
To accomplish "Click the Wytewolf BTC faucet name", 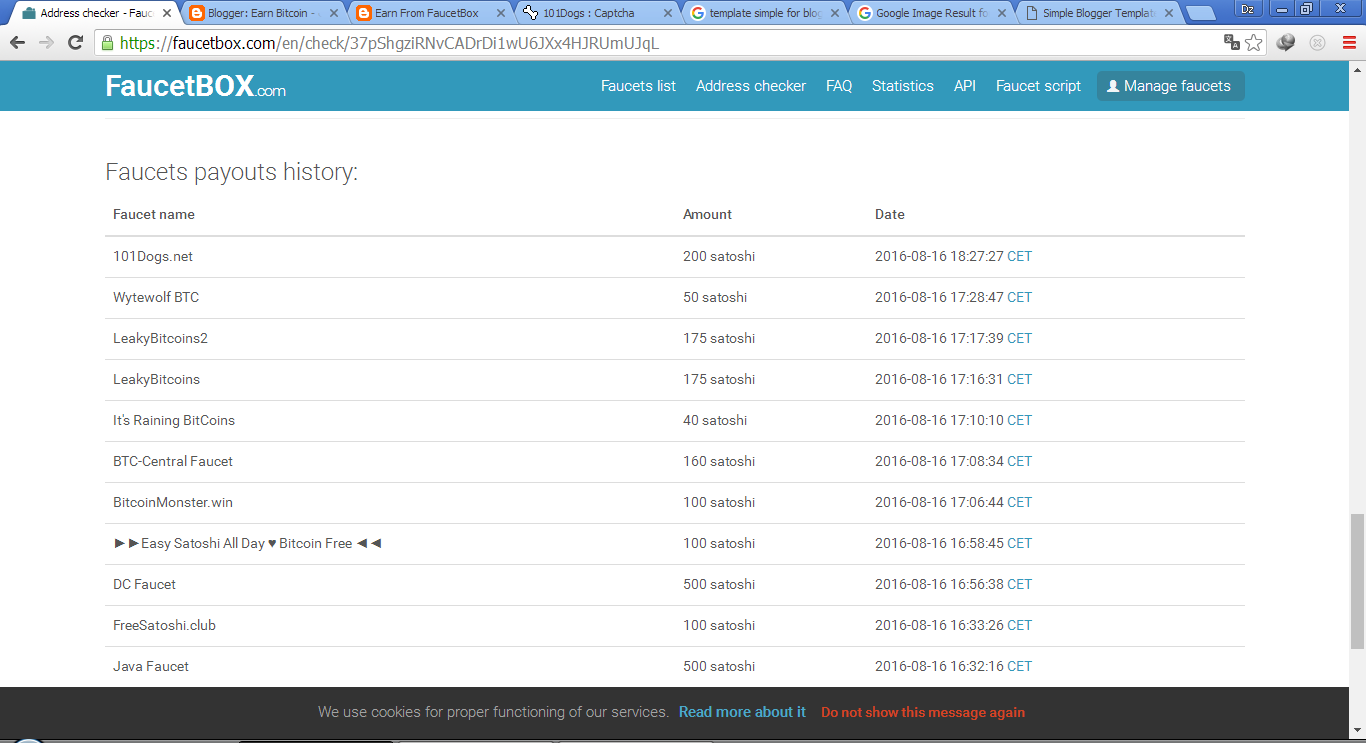I will coord(156,297).
